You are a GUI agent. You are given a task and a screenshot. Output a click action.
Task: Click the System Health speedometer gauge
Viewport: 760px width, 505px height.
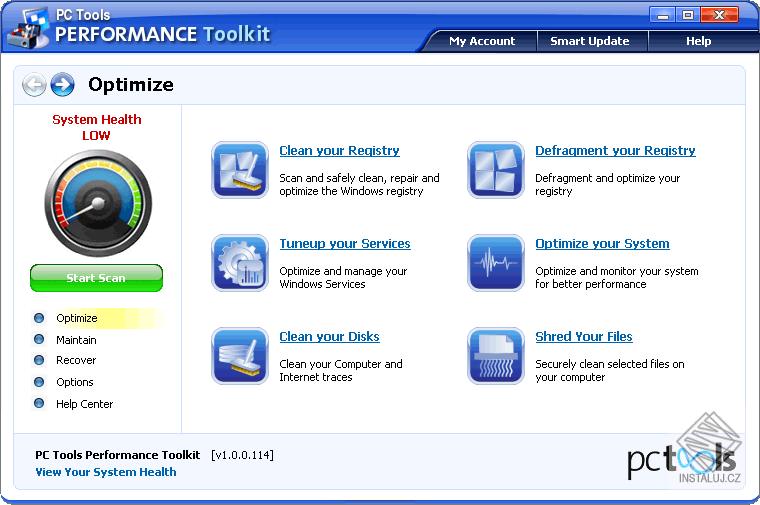(x=98, y=203)
